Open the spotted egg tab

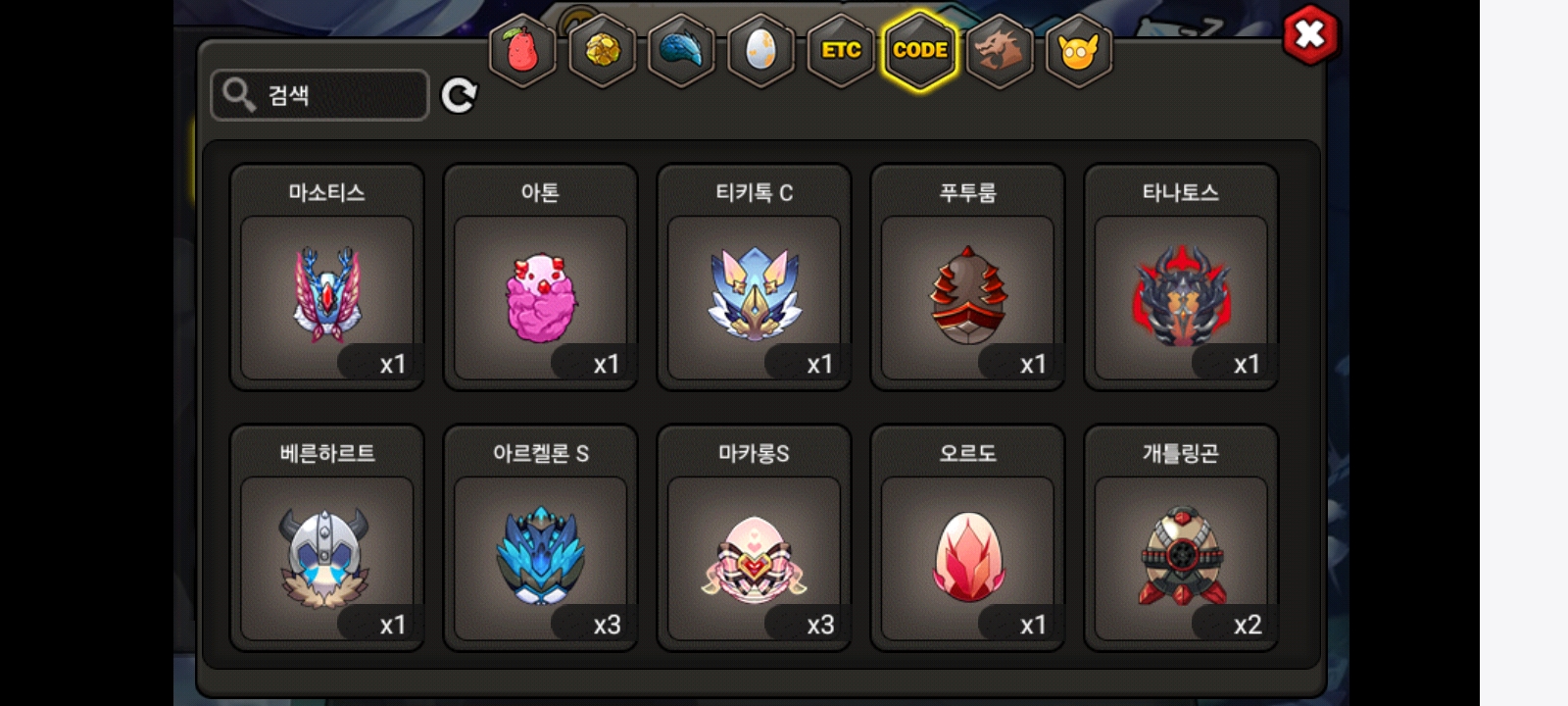760,50
